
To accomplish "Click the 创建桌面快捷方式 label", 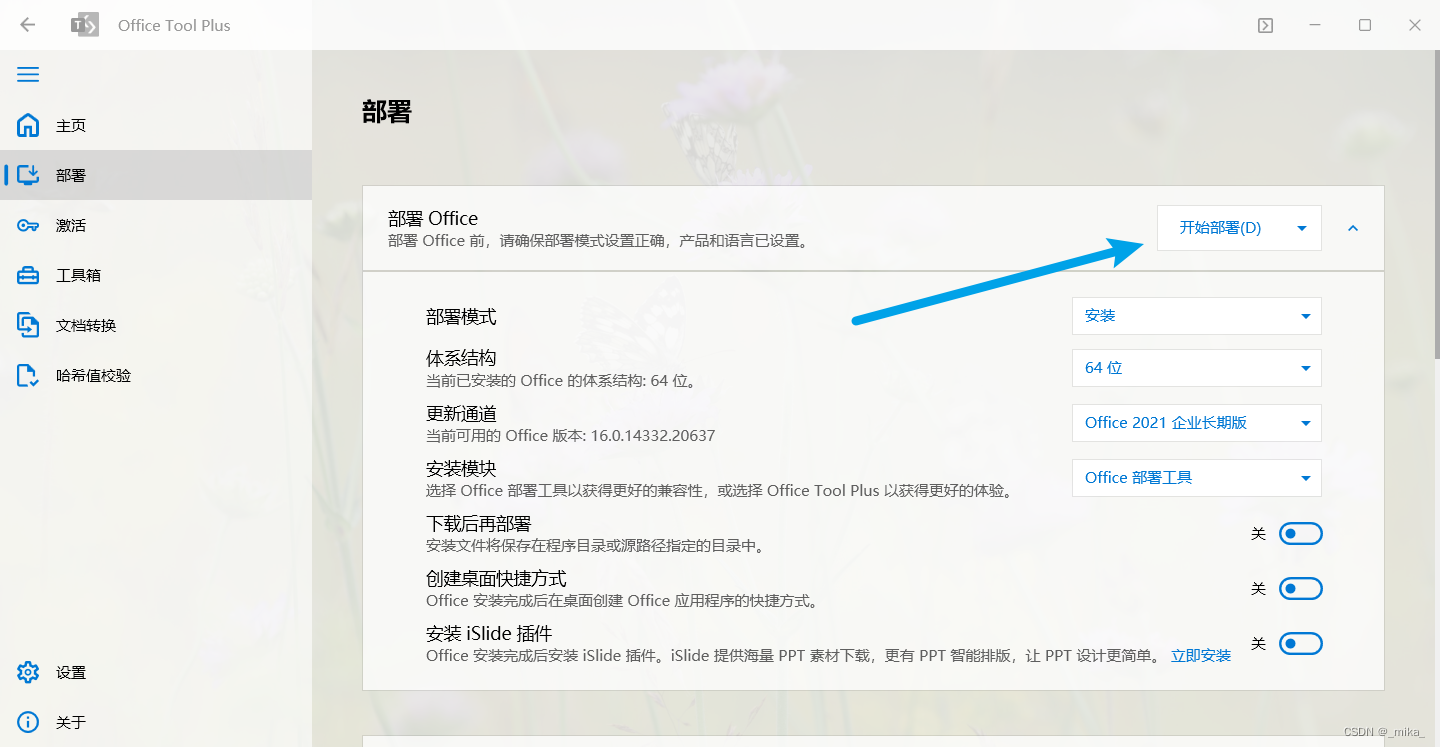I will point(496,579).
